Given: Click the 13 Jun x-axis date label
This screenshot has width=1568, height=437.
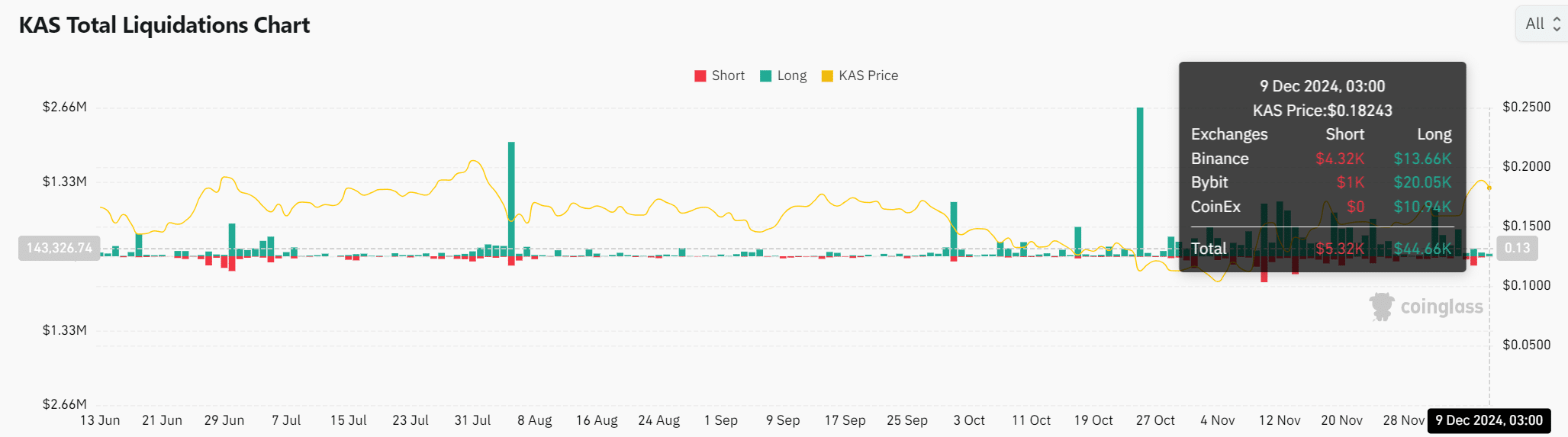Looking at the screenshot, I should tap(100, 420).
